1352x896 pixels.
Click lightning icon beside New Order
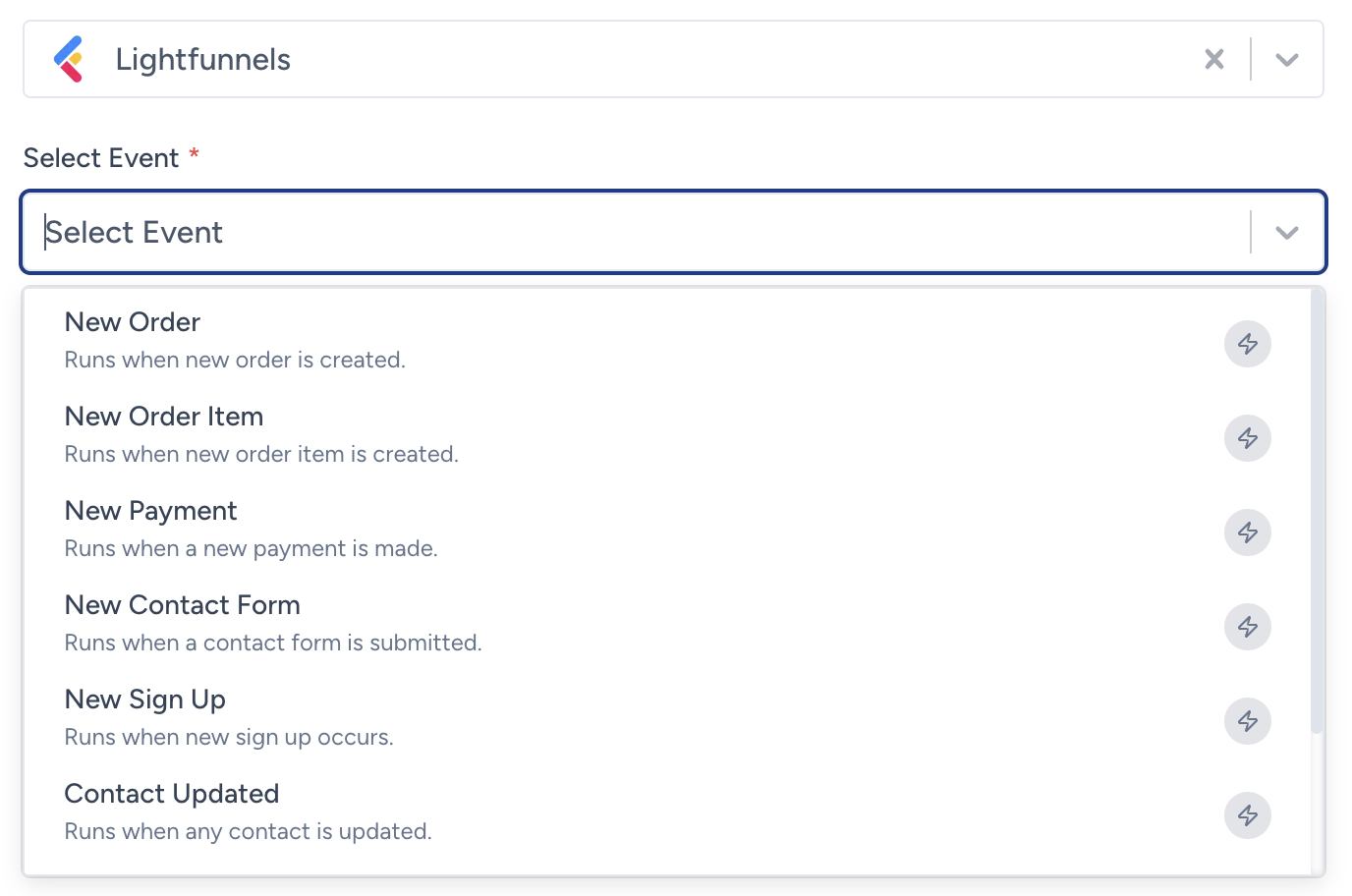click(1248, 344)
